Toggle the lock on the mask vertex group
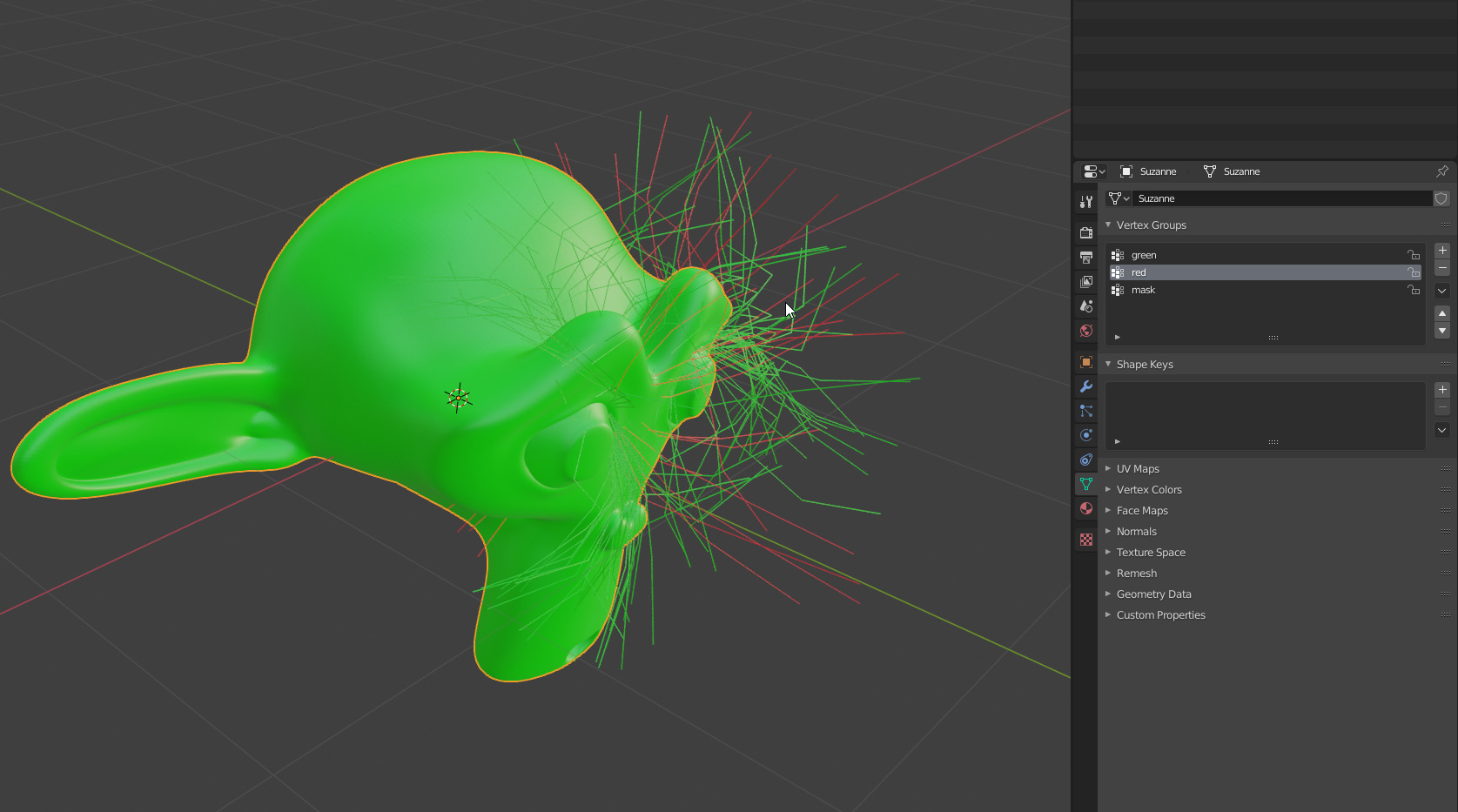Image resolution: width=1458 pixels, height=812 pixels. coord(1413,290)
